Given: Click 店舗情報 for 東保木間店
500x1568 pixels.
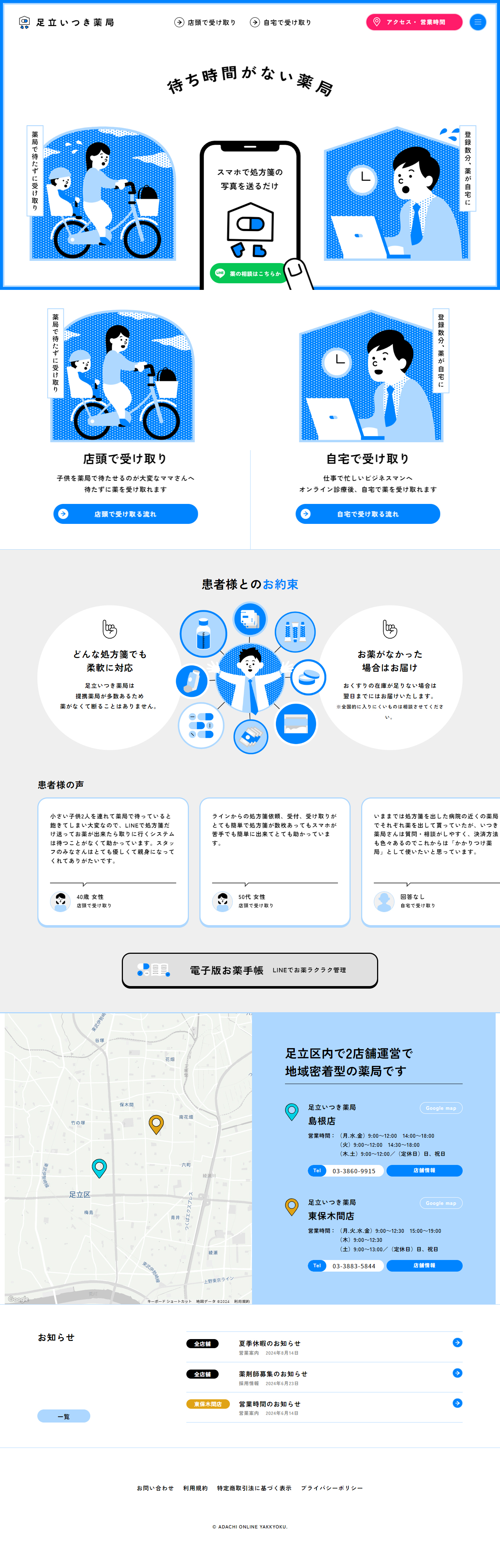Looking at the screenshot, I should [425, 1265].
